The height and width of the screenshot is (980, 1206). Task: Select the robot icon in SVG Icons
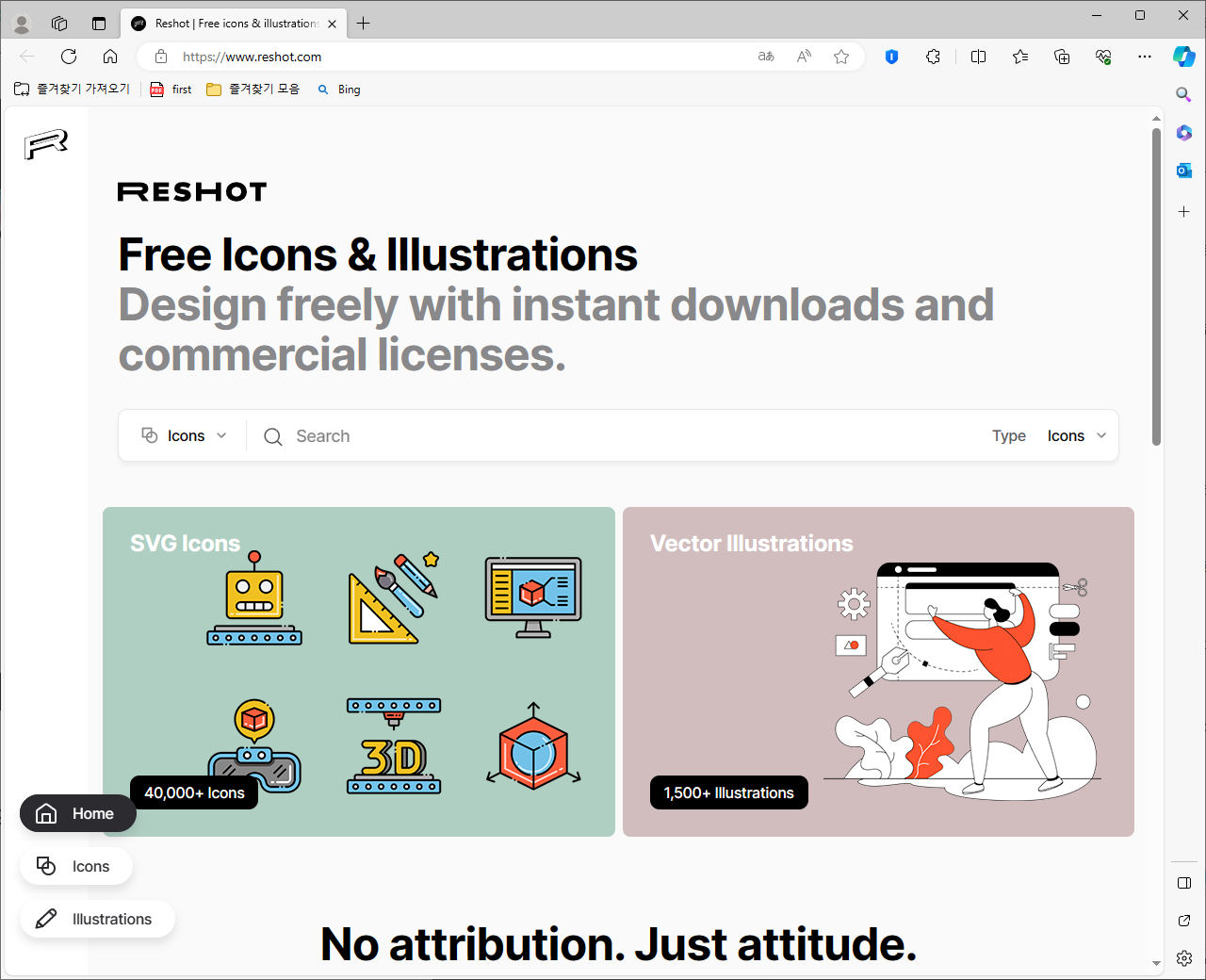254,598
